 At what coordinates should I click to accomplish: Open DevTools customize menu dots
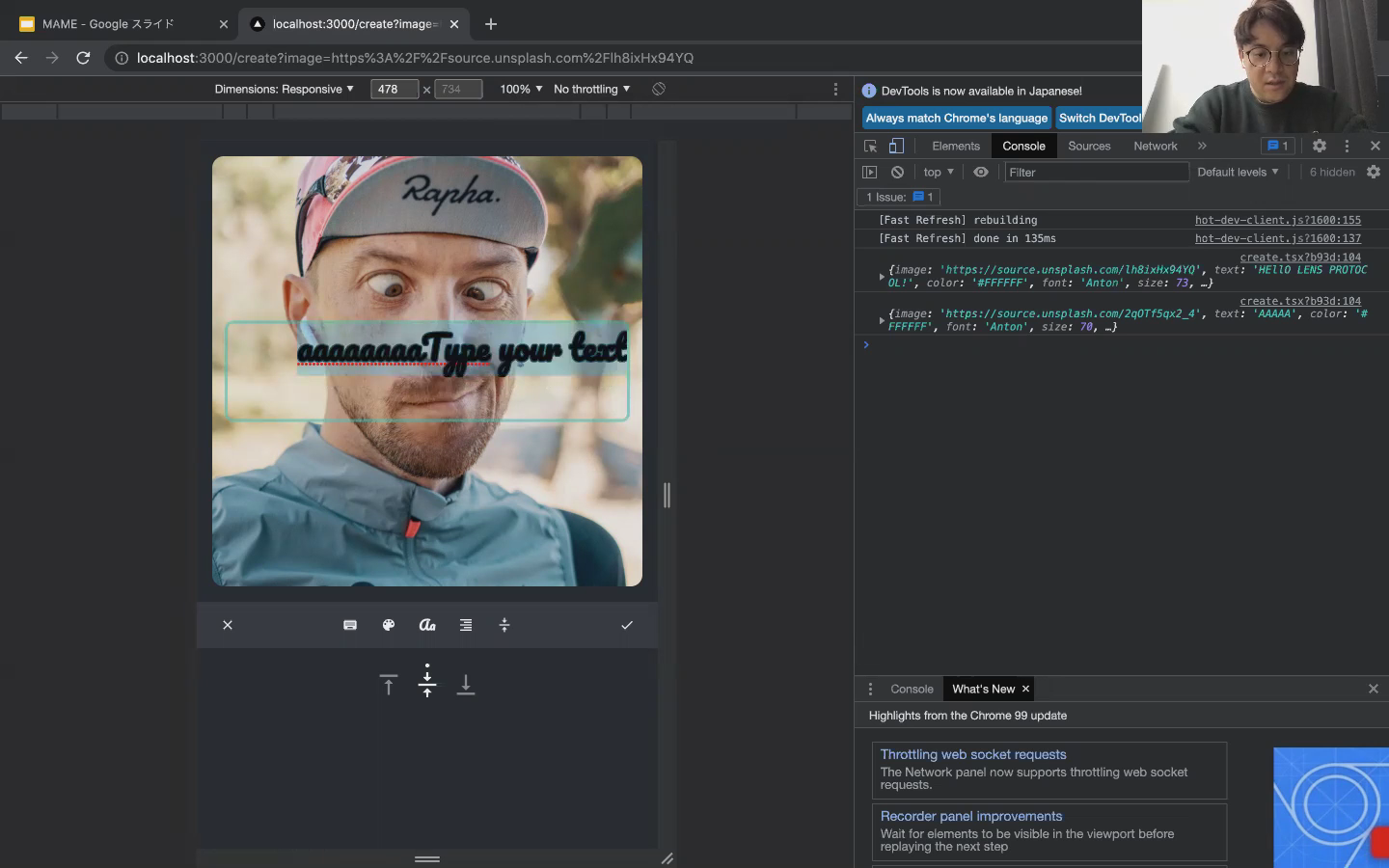(1348, 146)
